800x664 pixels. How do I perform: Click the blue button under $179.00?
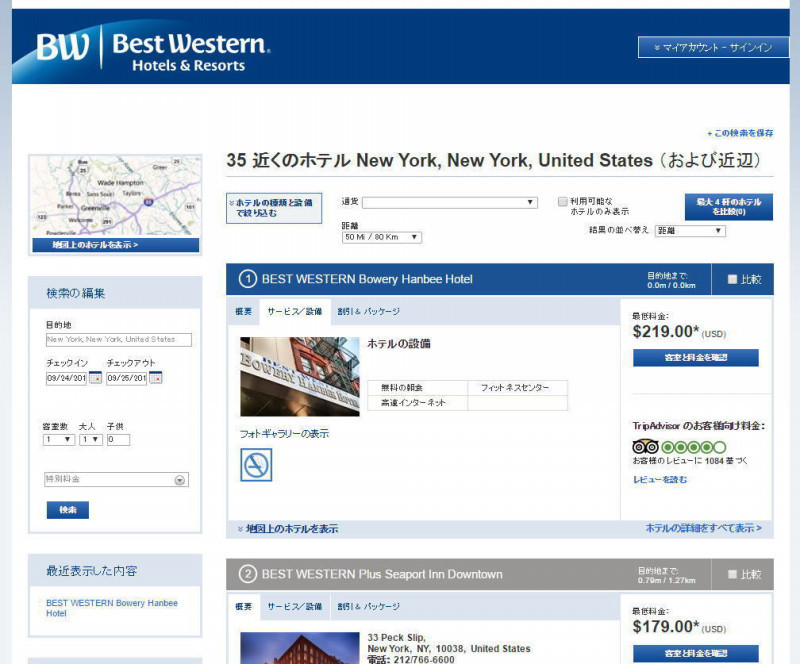tap(695, 653)
